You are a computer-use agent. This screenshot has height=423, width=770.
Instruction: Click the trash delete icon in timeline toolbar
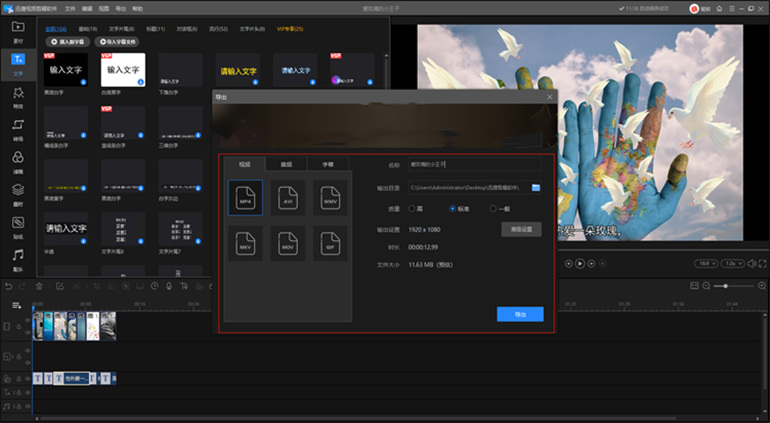[39, 286]
